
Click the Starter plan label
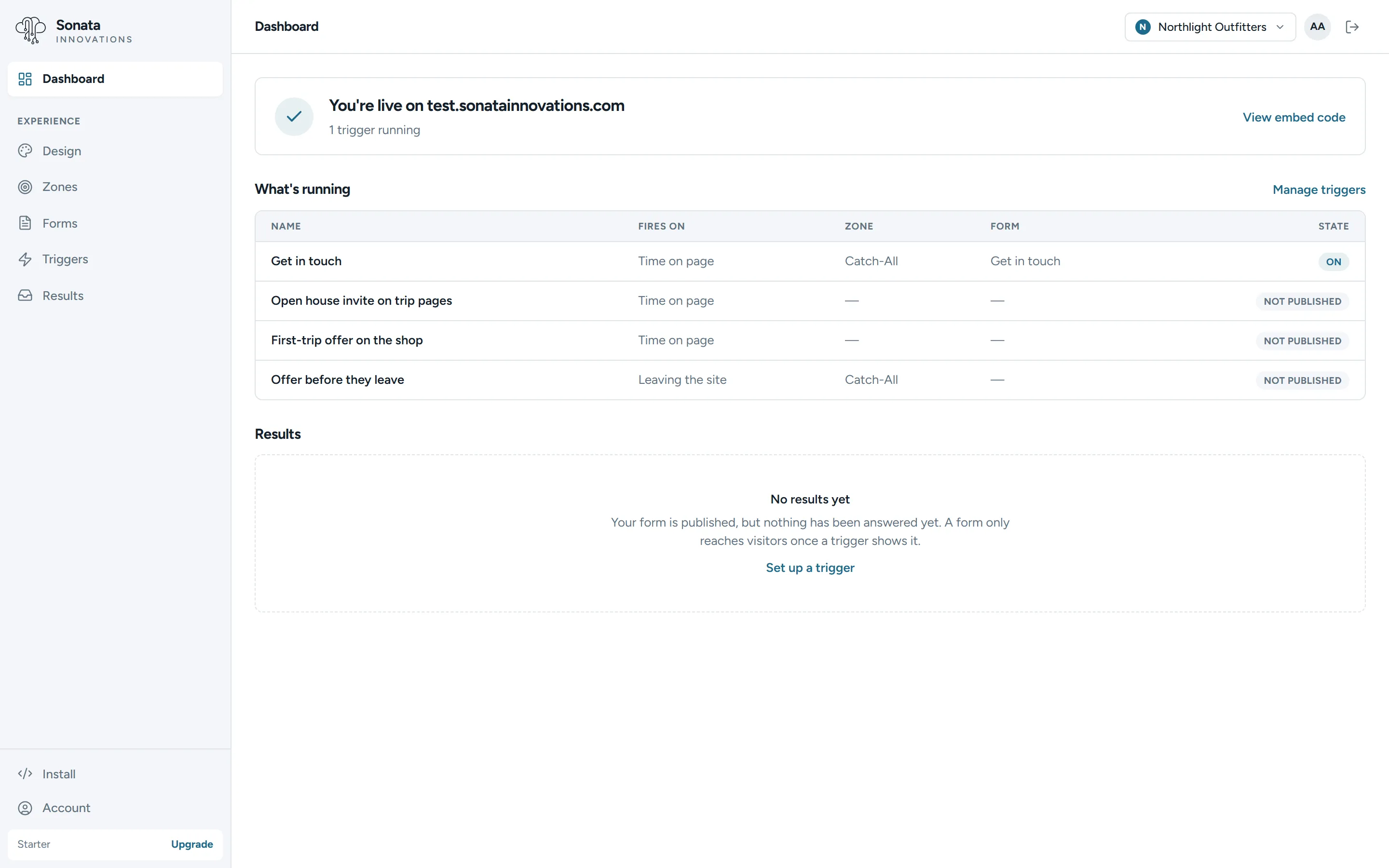click(x=34, y=844)
